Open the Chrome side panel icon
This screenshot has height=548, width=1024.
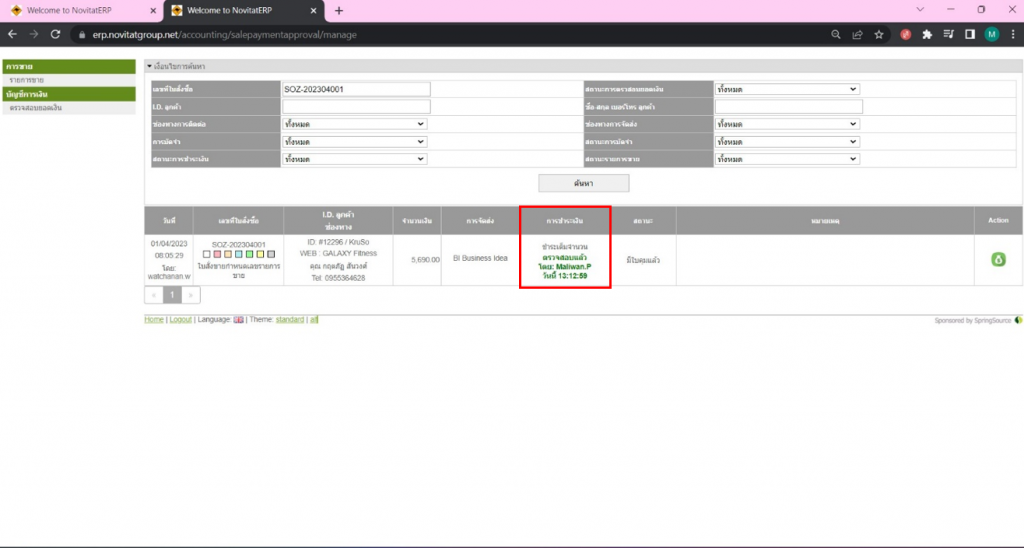[969, 34]
